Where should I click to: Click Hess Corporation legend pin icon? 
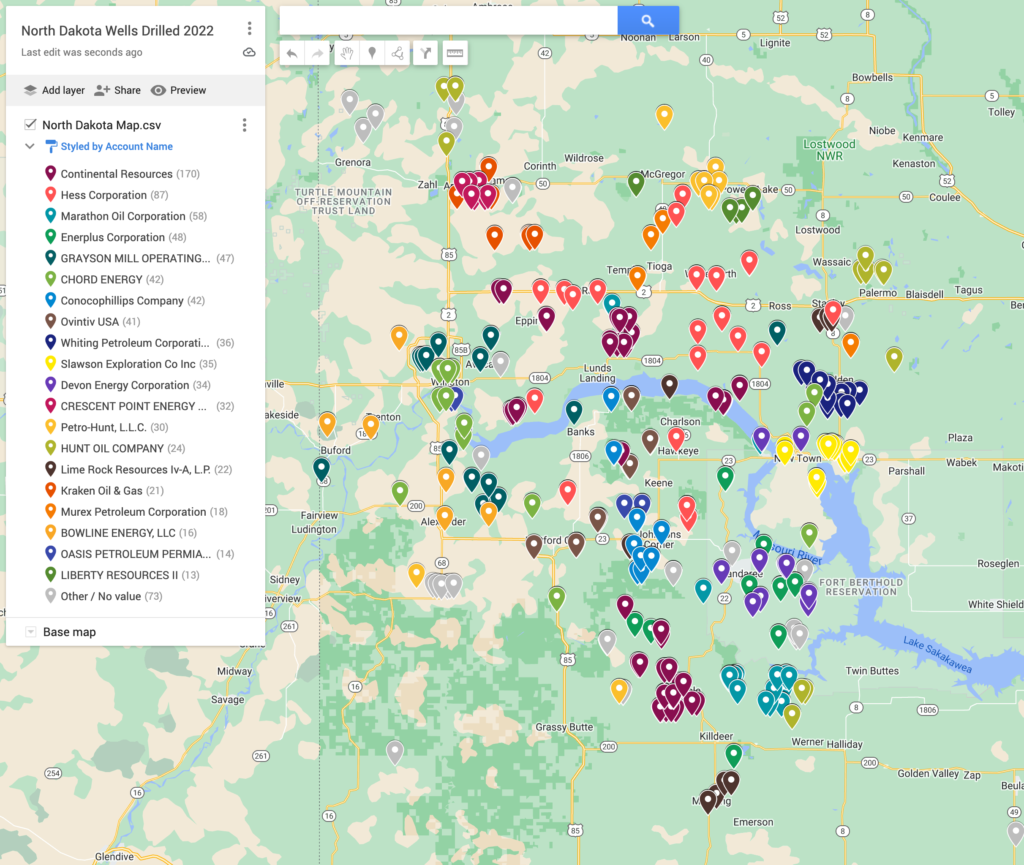(x=50, y=195)
